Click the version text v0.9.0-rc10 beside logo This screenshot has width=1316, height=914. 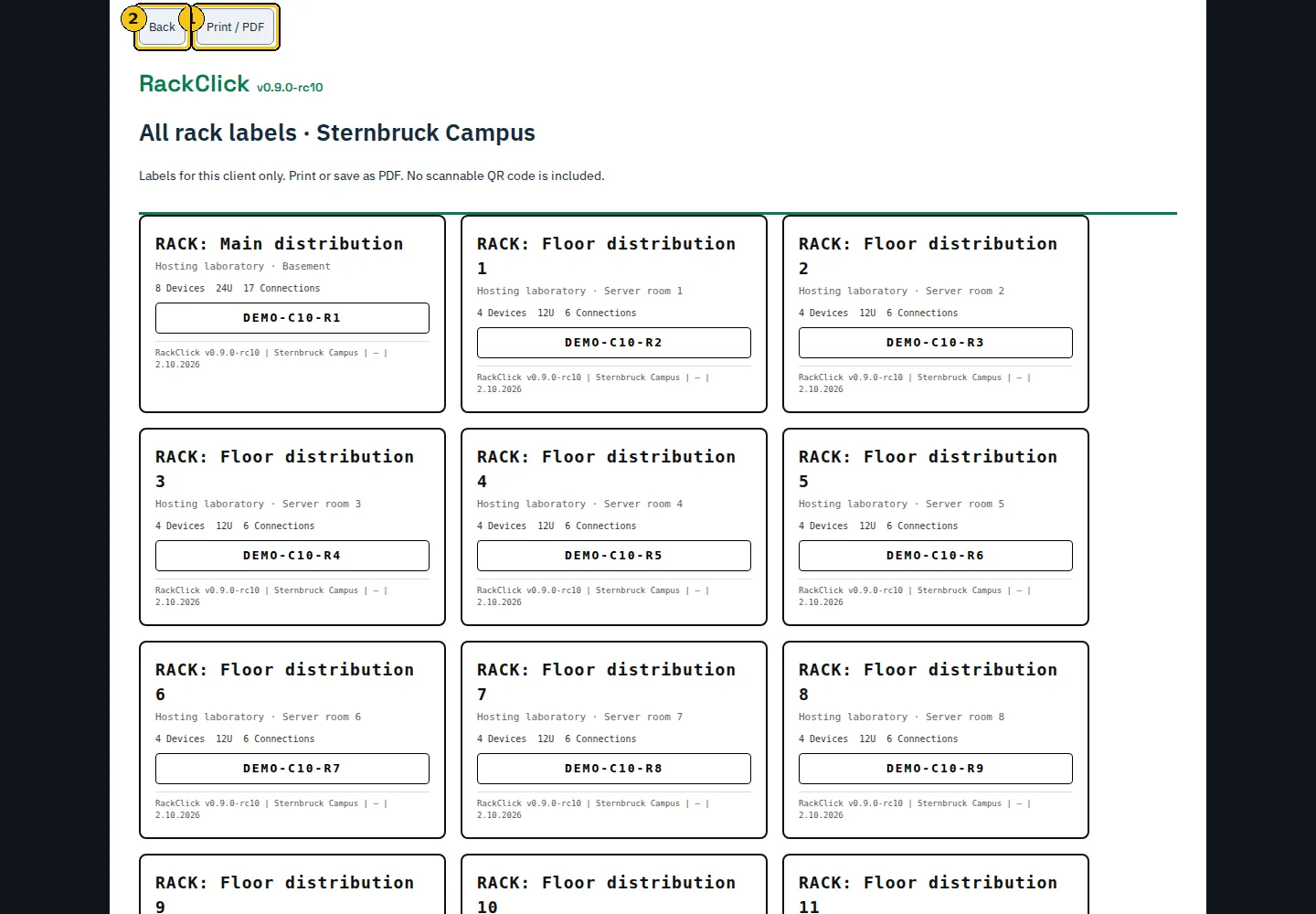[290, 88]
